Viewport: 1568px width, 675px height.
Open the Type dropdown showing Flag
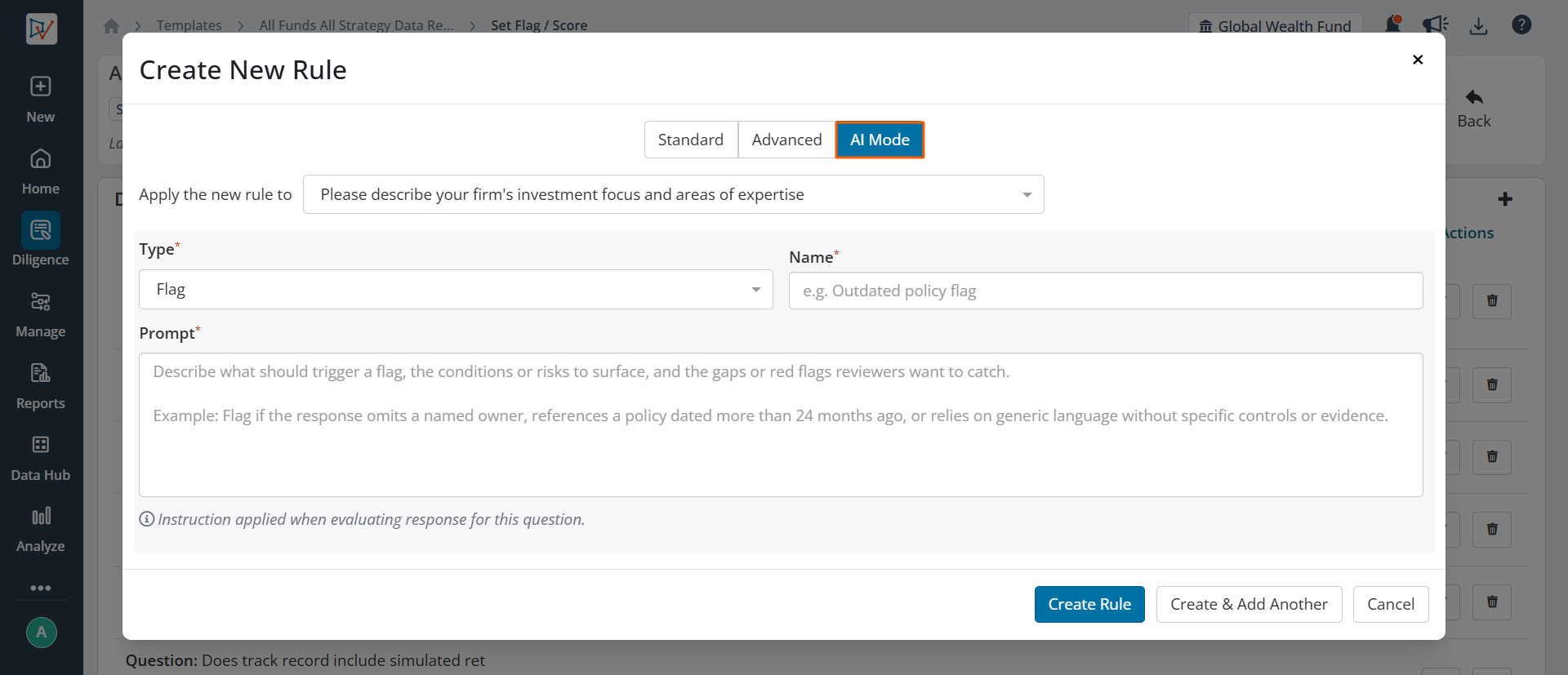456,290
